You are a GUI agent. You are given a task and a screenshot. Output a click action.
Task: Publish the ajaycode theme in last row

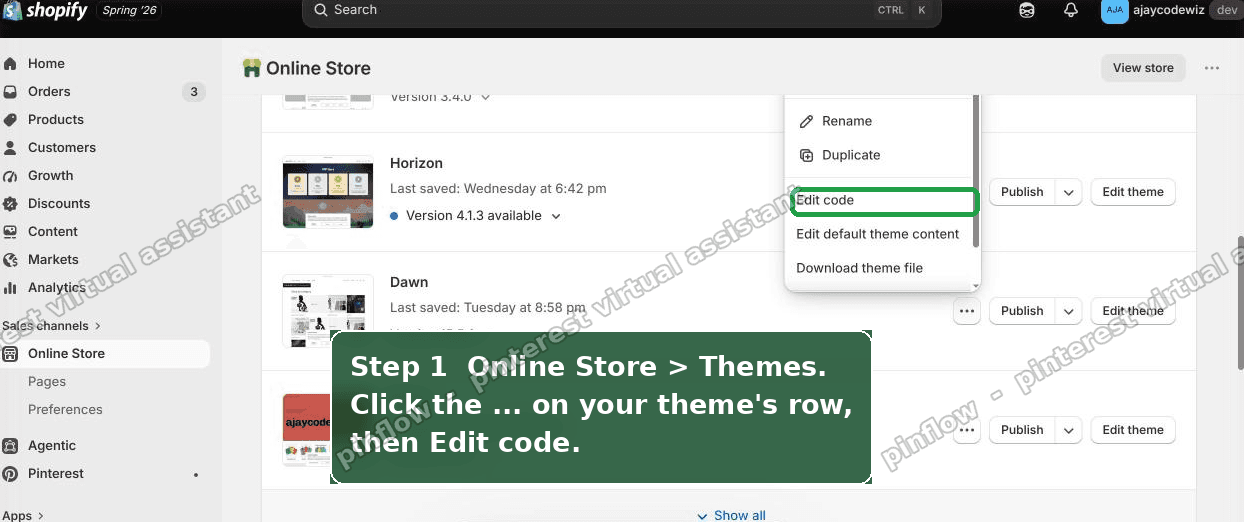(x=1022, y=430)
